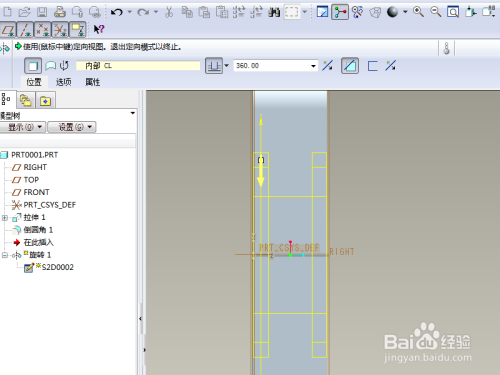Click the zoom out magnifier
Image resolution: width=500 pixels, height=375 pixels.
[435, 12]
